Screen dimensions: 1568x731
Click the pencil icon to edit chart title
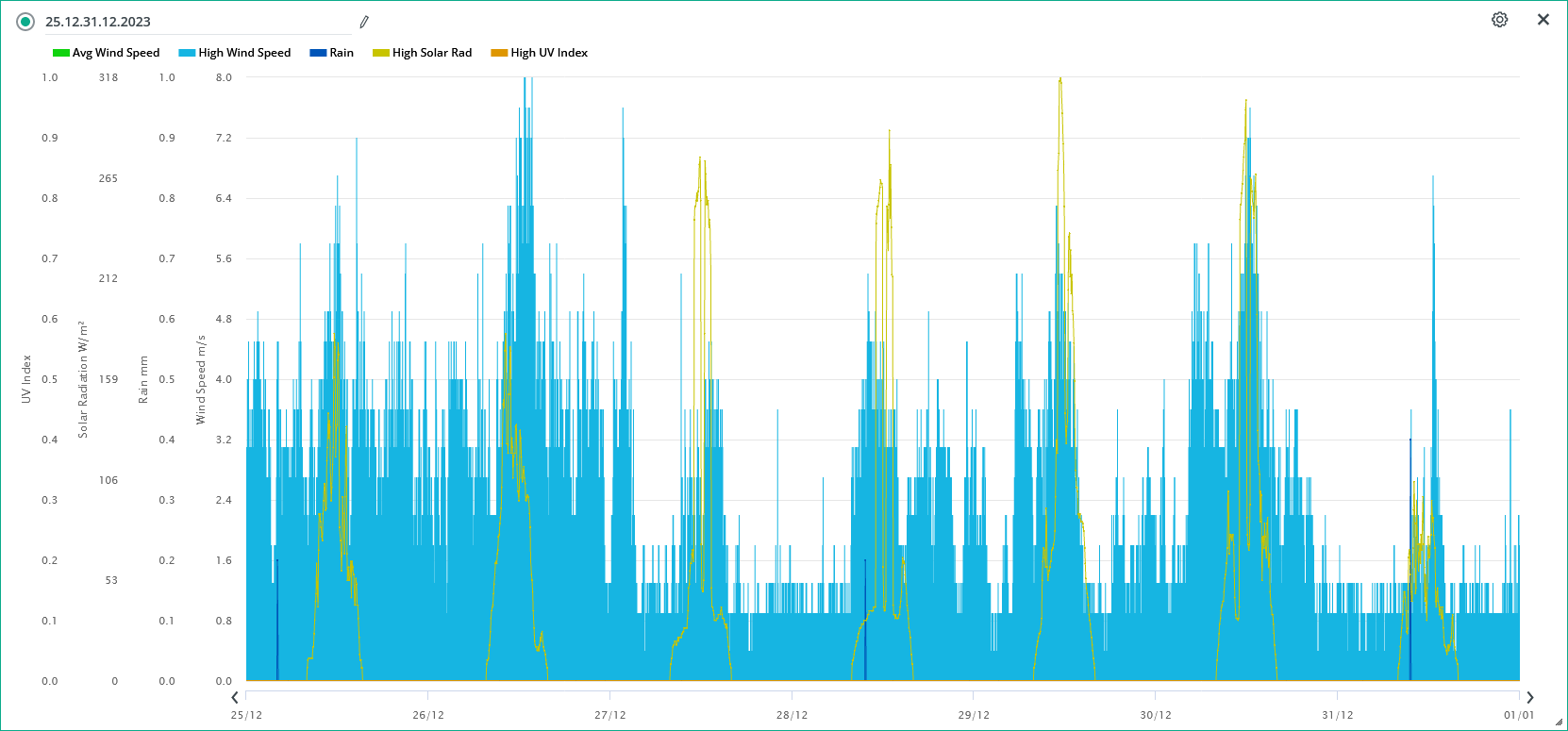(x=364, y=22)
